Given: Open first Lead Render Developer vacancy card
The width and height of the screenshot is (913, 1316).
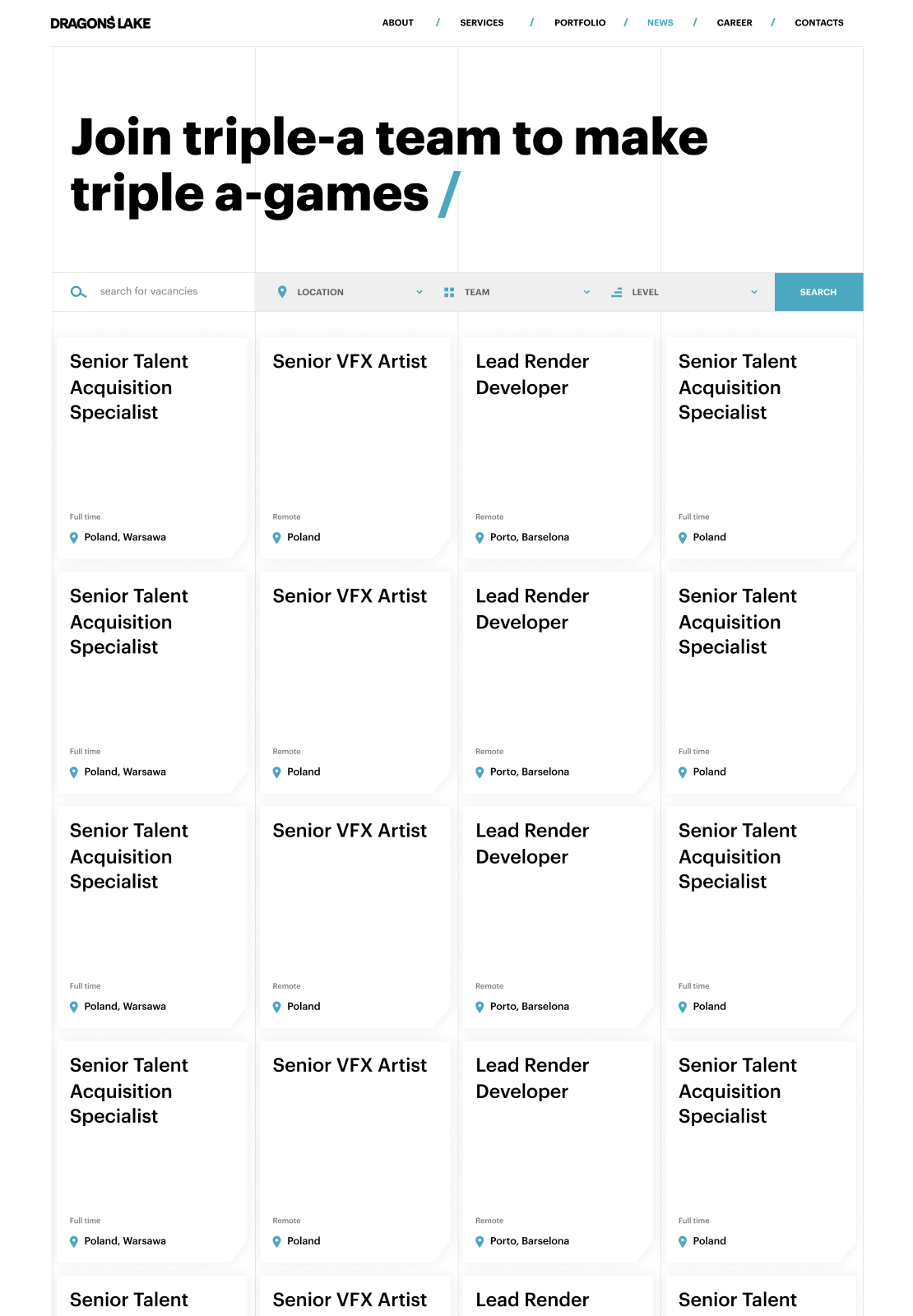Looking at the screenshot, I should click(x=558, y=448).
